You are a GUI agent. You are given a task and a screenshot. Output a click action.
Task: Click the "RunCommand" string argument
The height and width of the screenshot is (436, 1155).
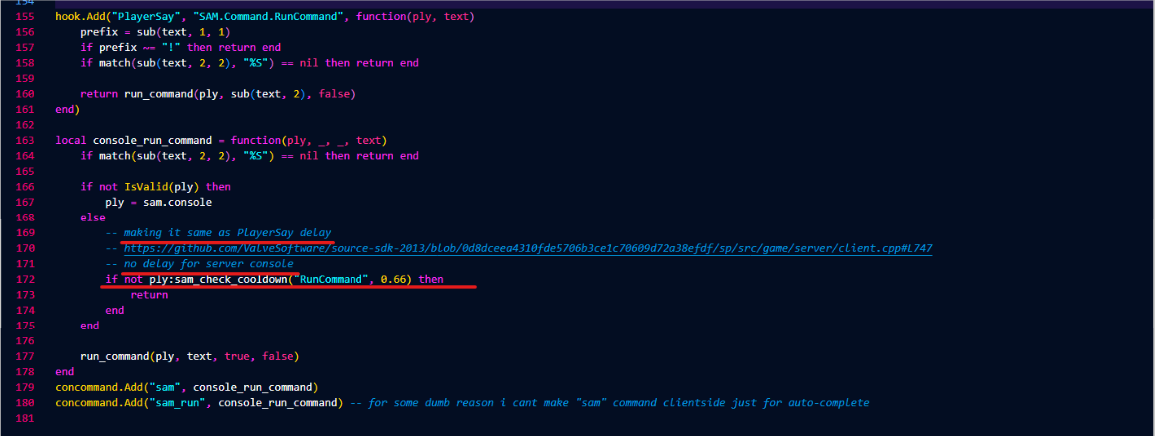pyautogui.click(x=333, y=279)
